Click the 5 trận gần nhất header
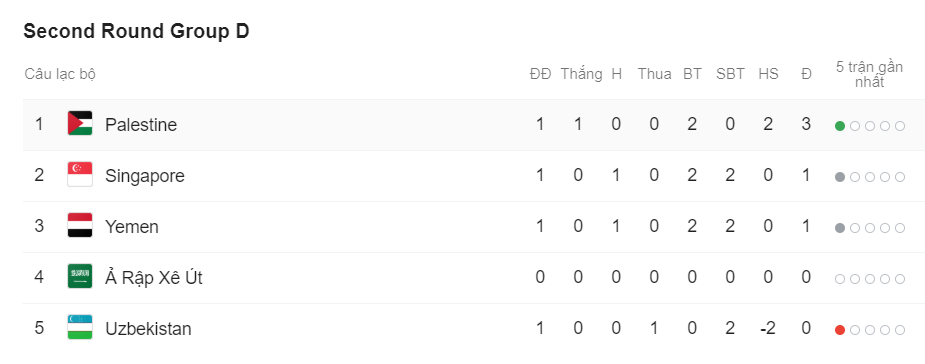The width and height of the screenshot is (925, 364). (869, 74)
